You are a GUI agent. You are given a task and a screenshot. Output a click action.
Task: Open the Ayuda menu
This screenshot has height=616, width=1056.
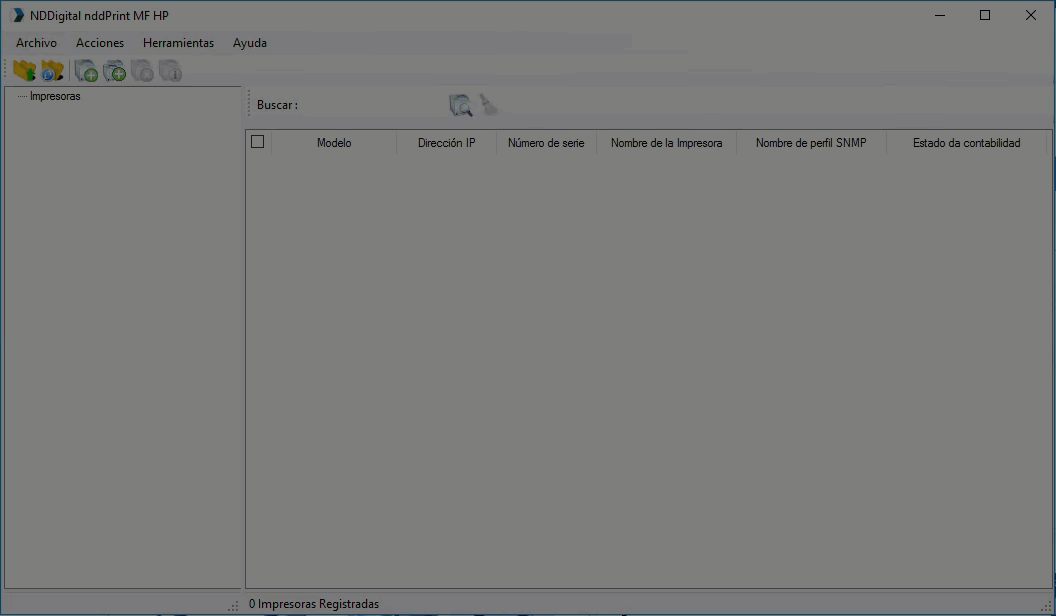[x=249, y=43]
